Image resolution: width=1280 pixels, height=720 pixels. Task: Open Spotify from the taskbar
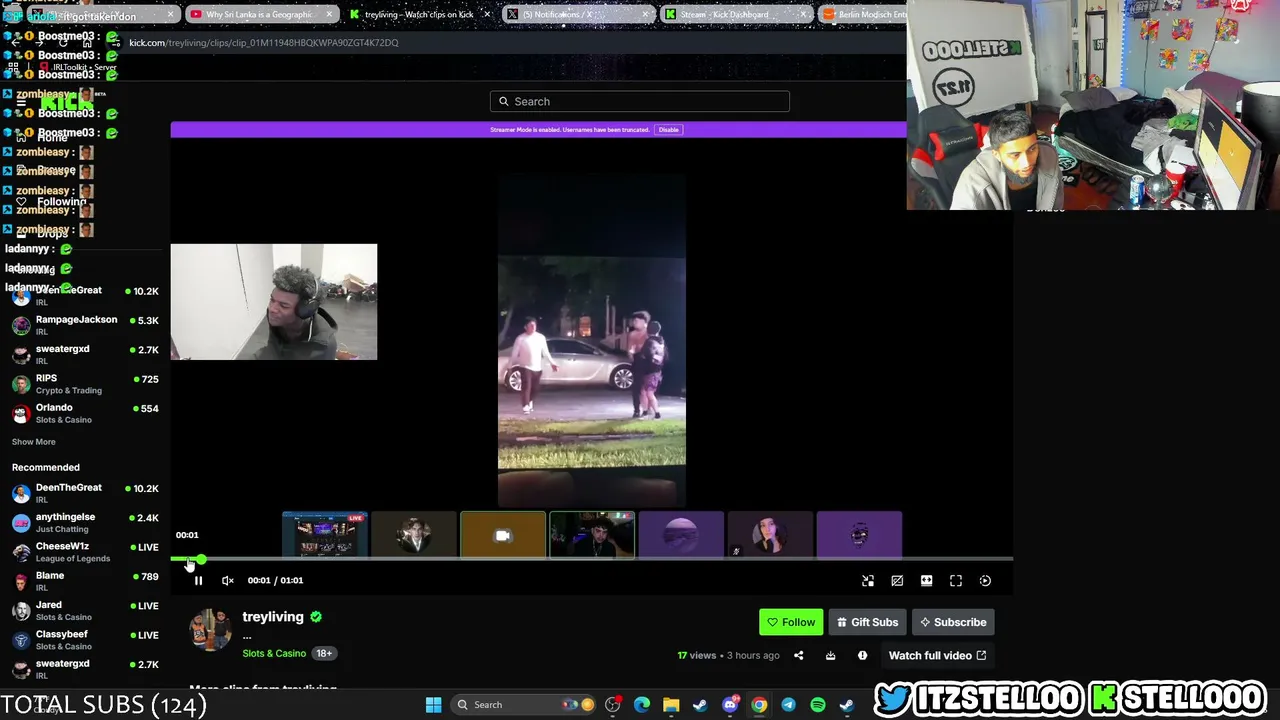tap(817, 705)
